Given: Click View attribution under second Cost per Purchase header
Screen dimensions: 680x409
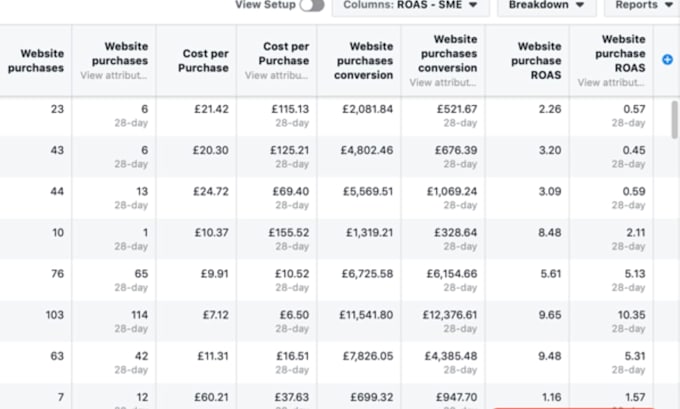Looking at the screenshot, I should point(277,75).
